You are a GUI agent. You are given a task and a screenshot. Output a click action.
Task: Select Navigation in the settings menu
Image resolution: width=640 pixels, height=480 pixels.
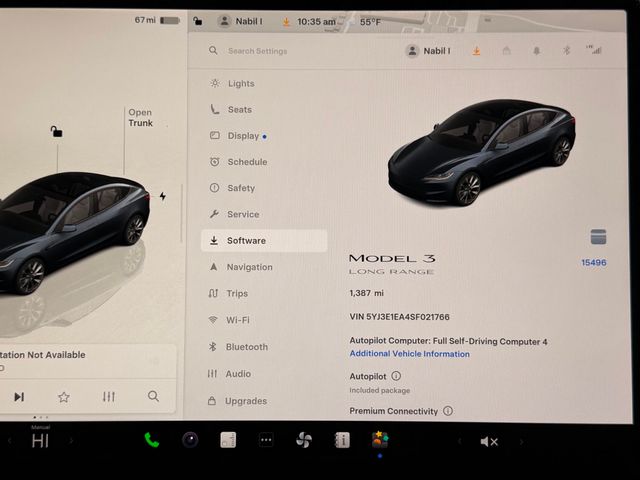click(249, 267)
